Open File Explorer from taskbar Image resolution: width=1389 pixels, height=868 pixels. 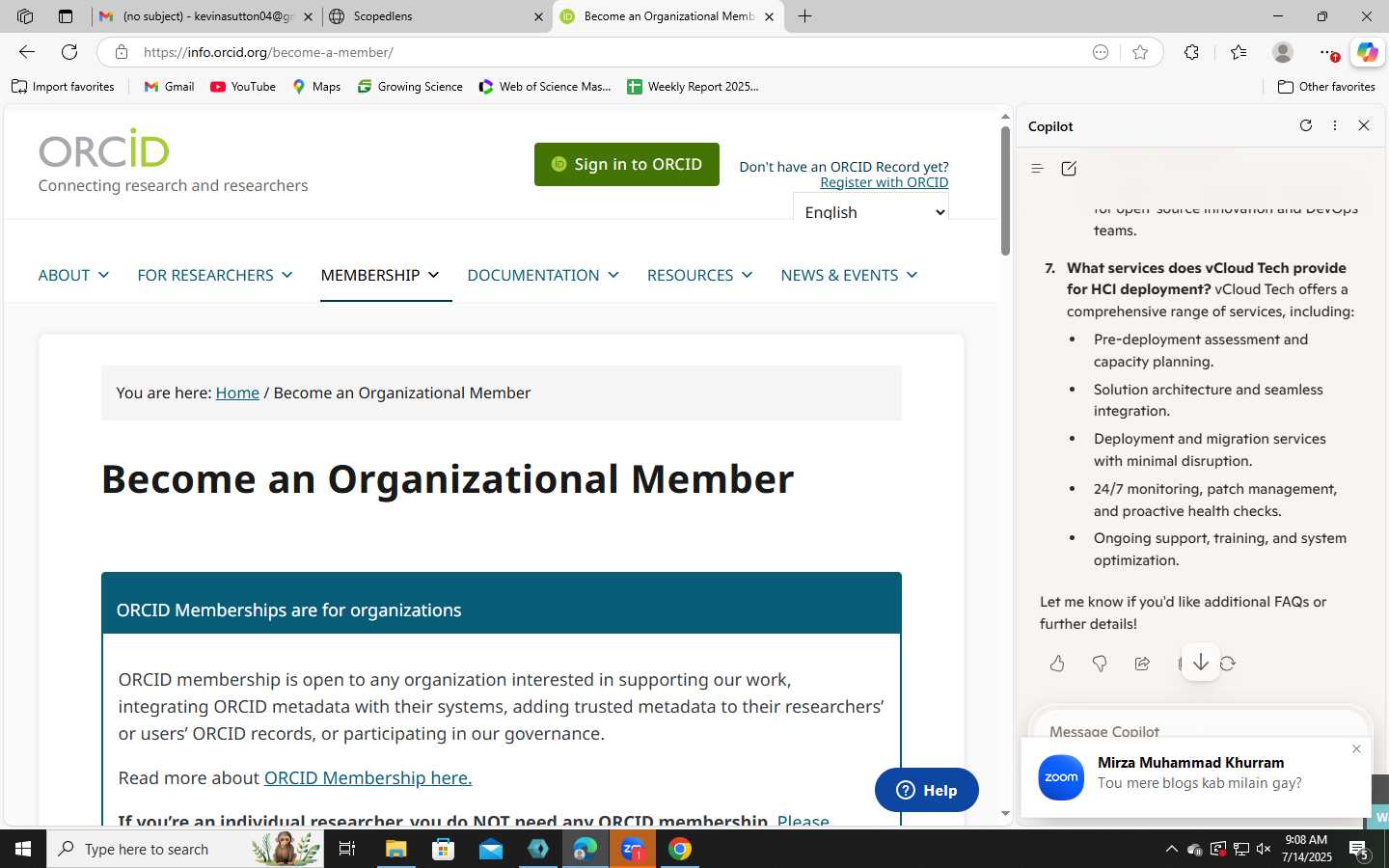(396, 849)
